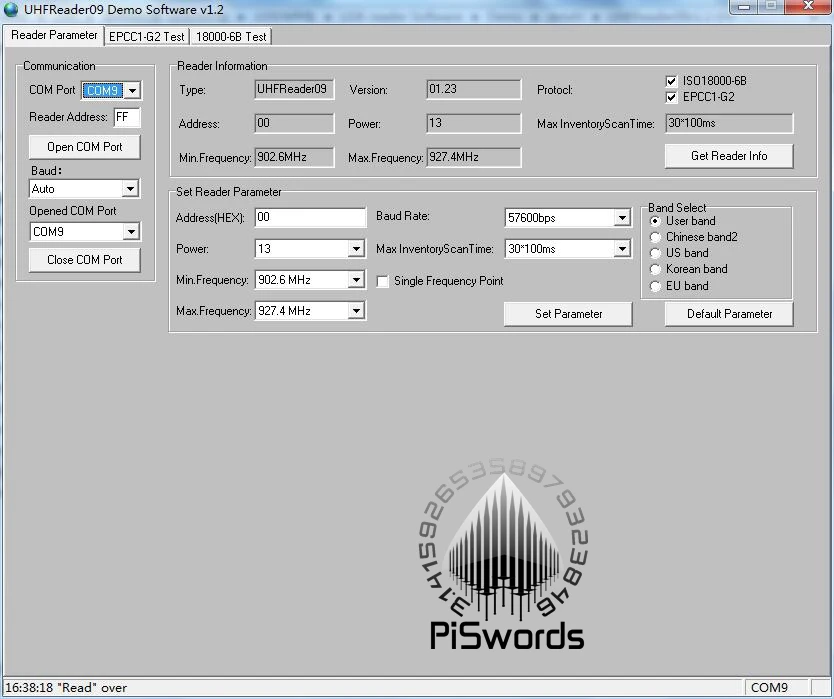
Task: Enable the Single Frequency Point checkbox
Action: click(382, 281)
